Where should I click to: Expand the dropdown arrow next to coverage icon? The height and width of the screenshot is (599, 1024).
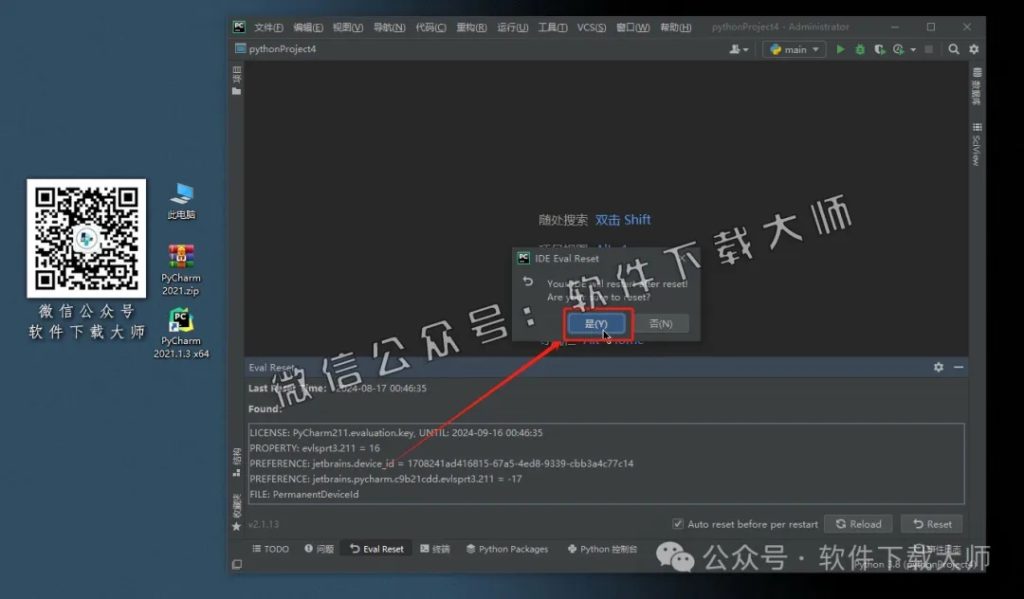(913, 48)
